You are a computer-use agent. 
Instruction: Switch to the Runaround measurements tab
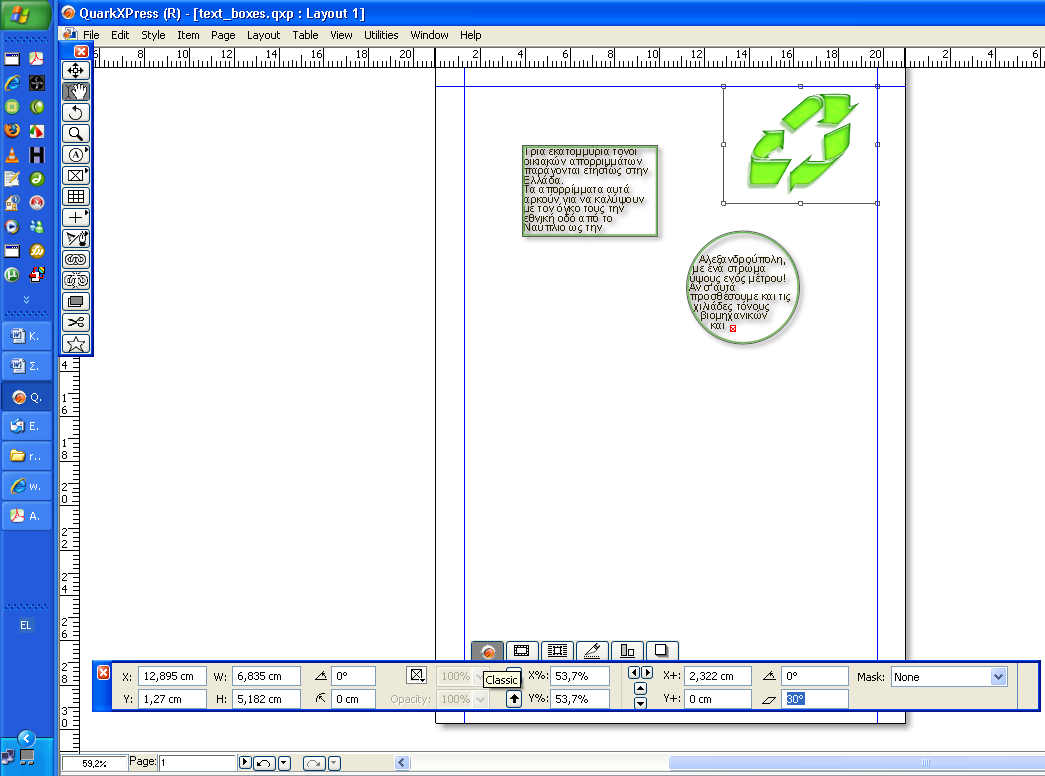557,651
